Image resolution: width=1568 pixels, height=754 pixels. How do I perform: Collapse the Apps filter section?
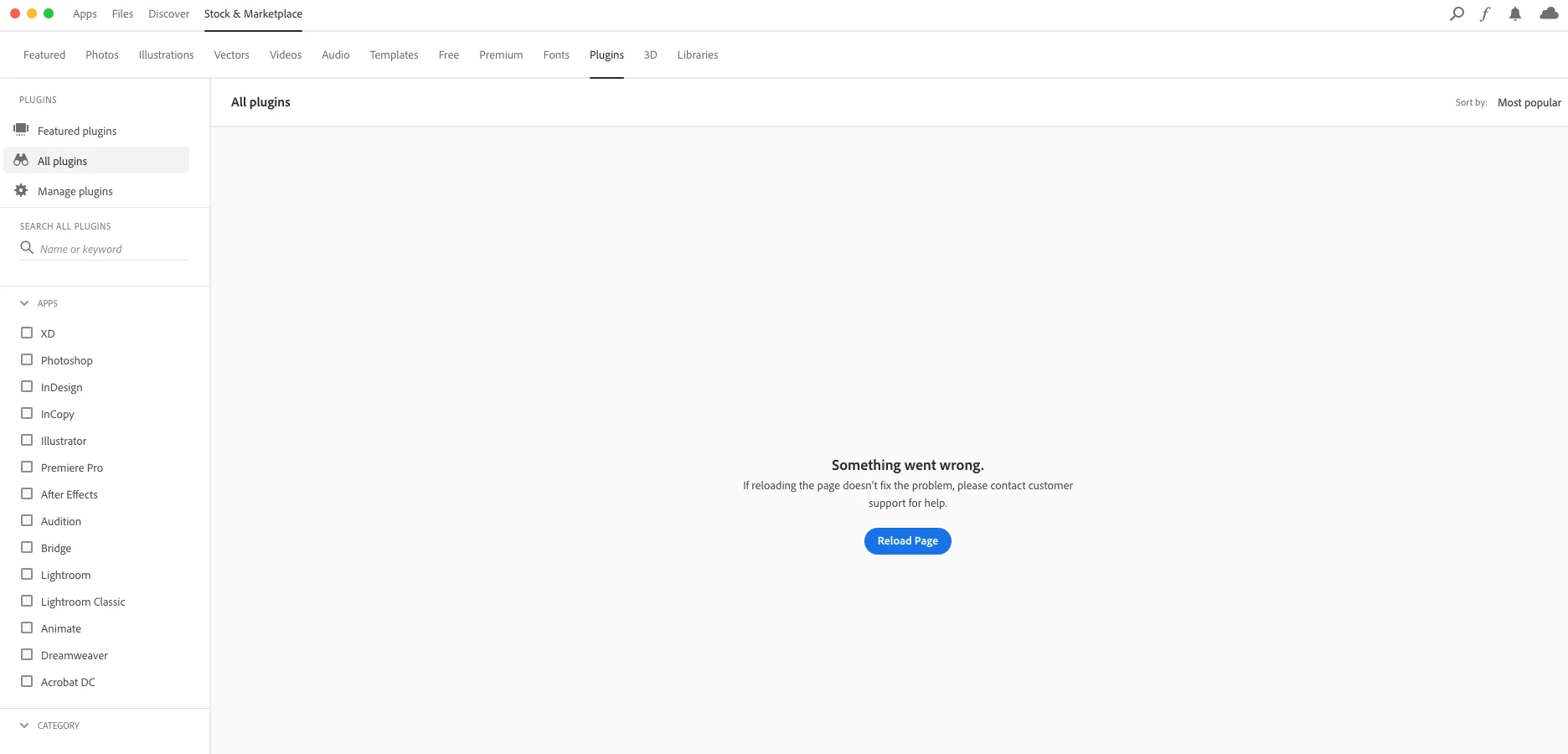(x=24, y=303)
